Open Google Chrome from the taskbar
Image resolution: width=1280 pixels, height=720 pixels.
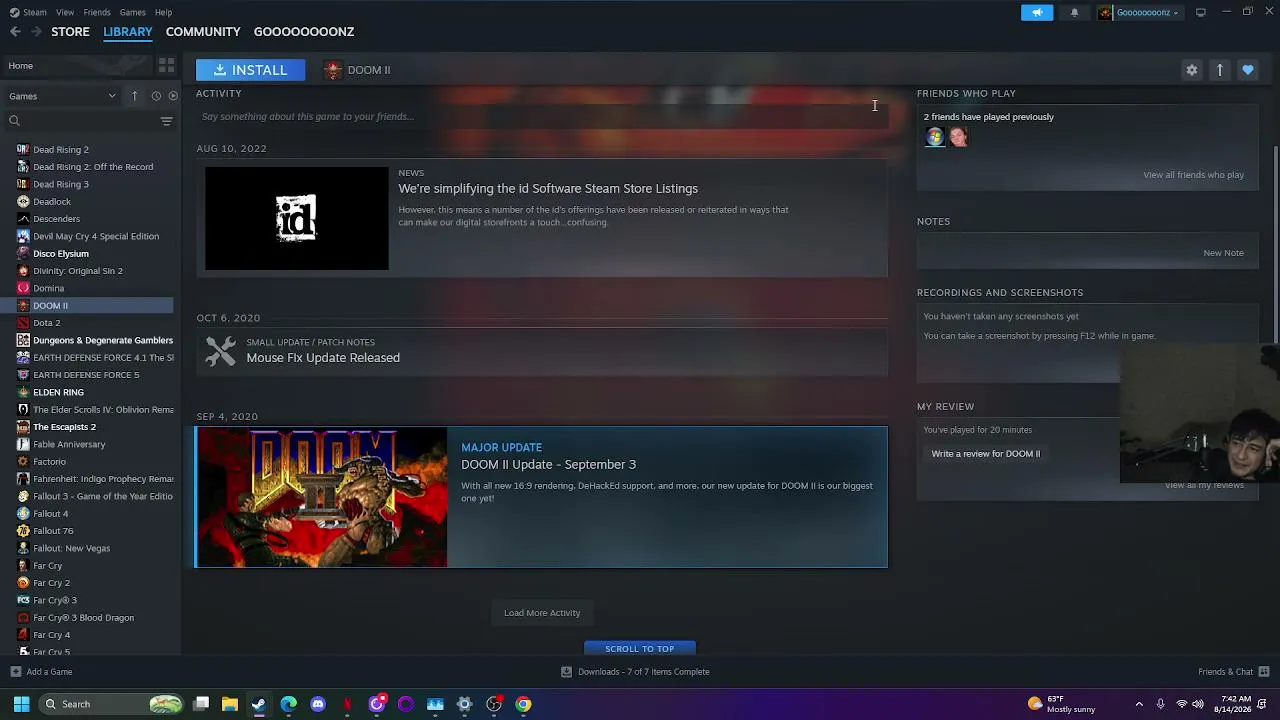click(x=523, y=704)
